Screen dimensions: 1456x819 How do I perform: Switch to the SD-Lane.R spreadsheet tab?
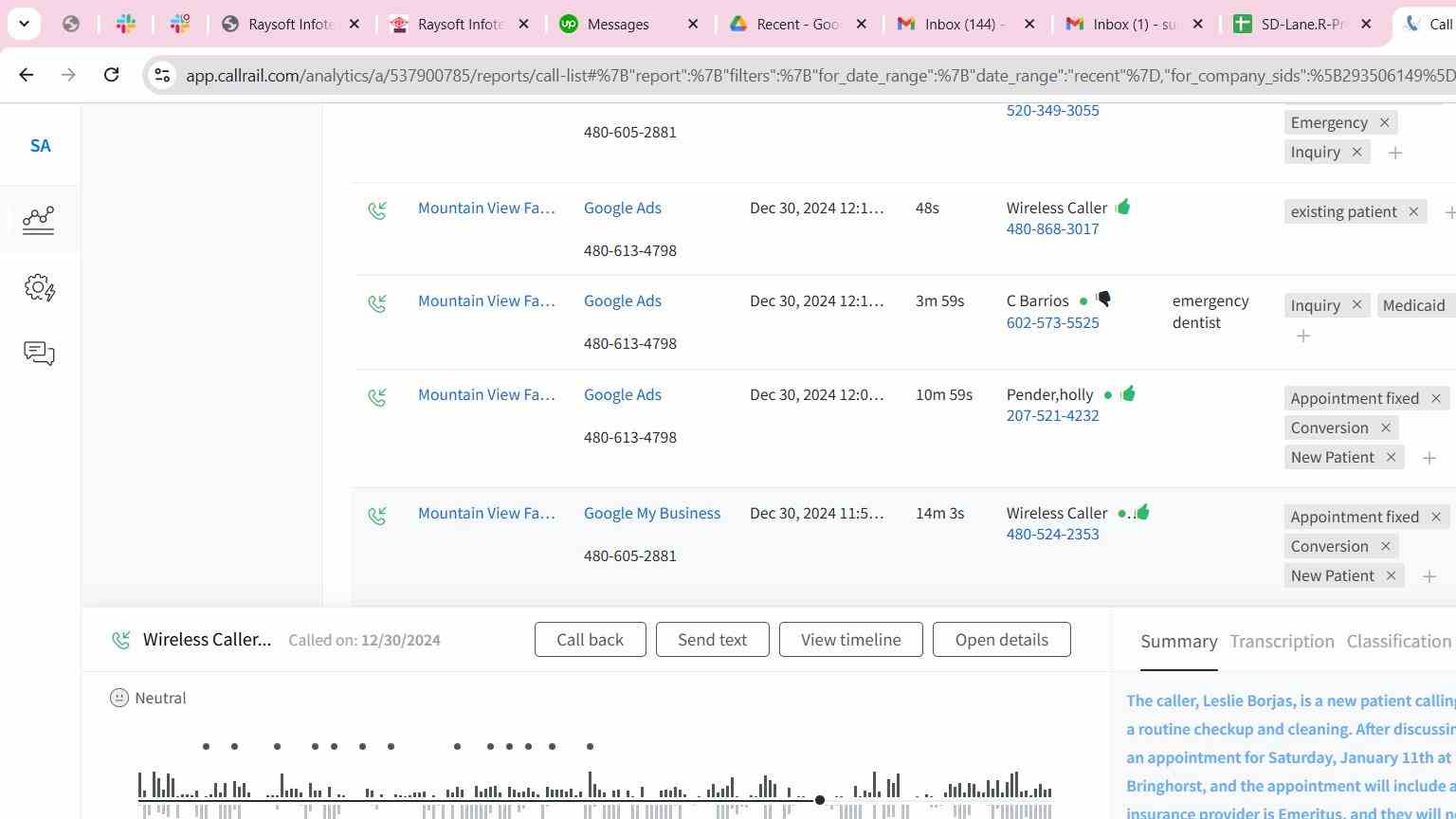1302,24
